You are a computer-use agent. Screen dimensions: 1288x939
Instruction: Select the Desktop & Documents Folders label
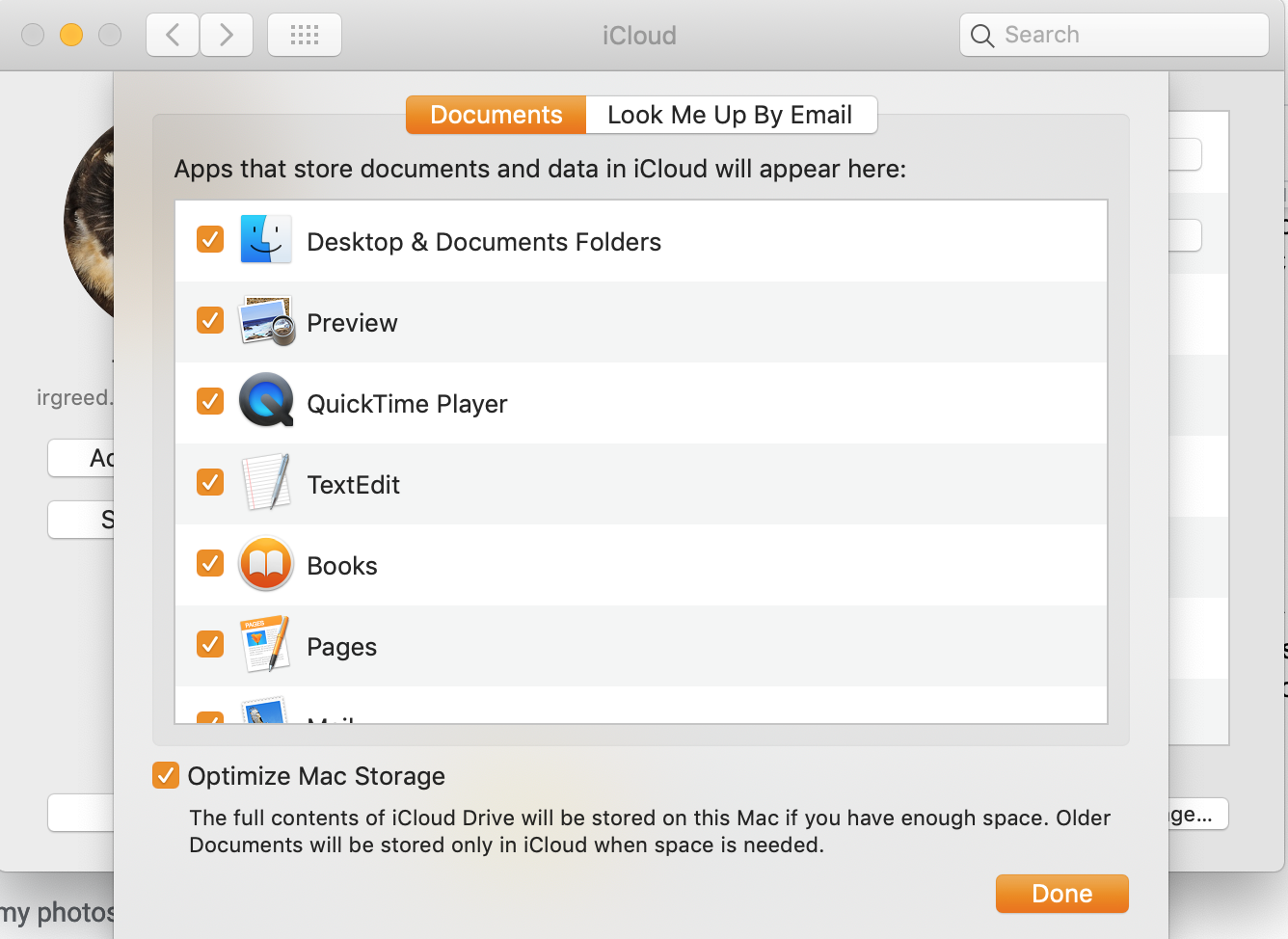[484, 242]
